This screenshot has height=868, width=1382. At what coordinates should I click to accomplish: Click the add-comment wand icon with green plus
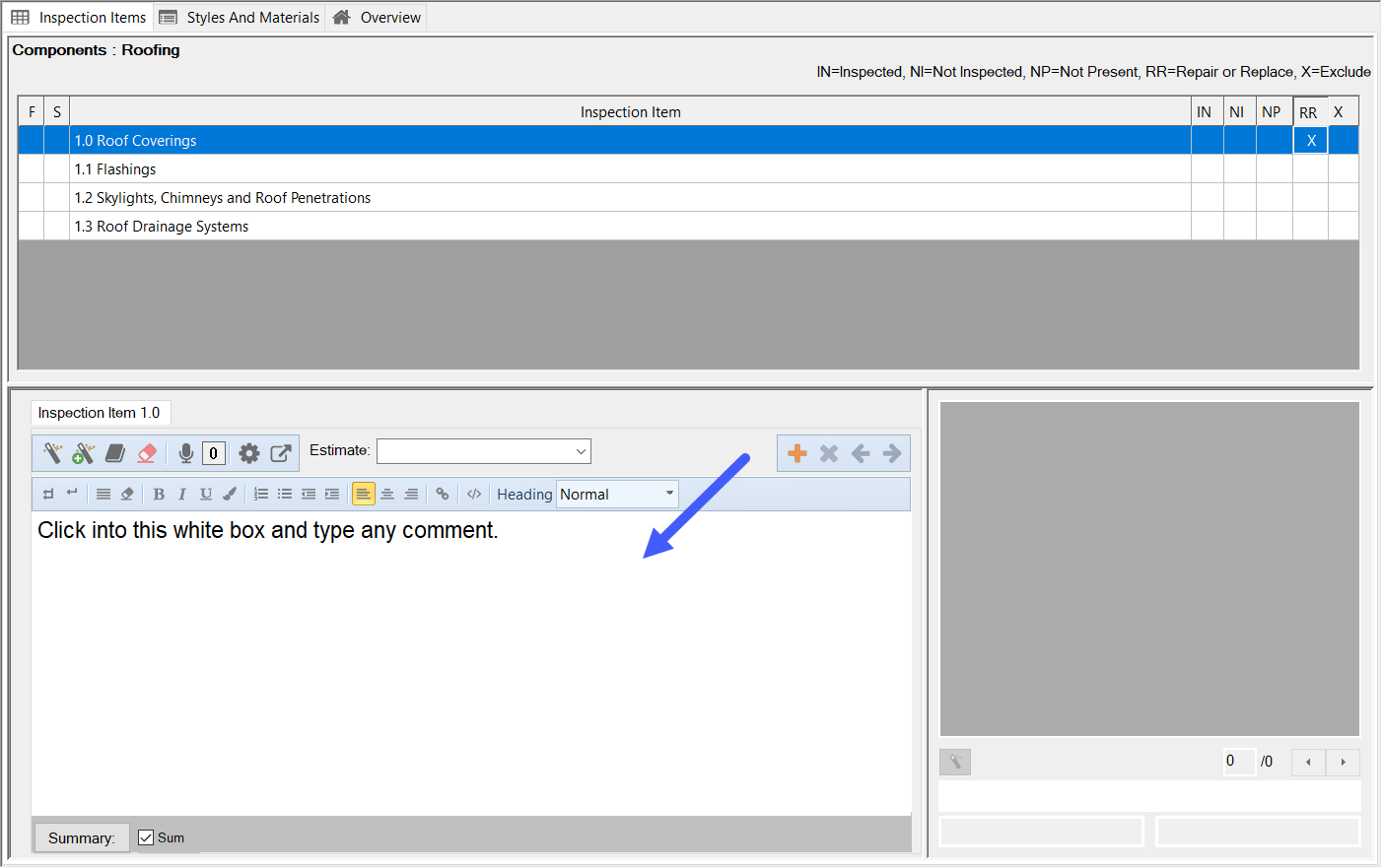click(84, 453)
